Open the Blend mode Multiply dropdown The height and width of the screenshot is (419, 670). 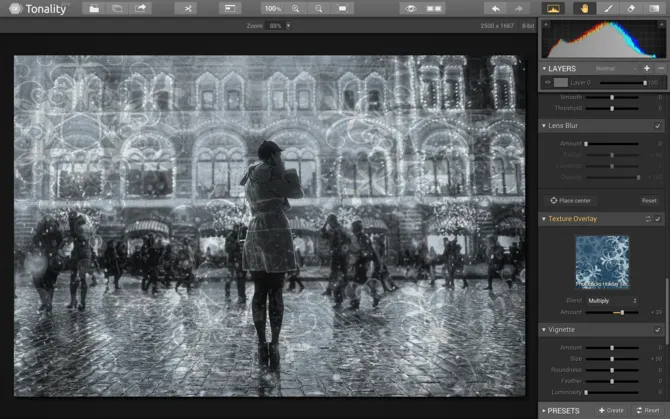click(612, 300)
